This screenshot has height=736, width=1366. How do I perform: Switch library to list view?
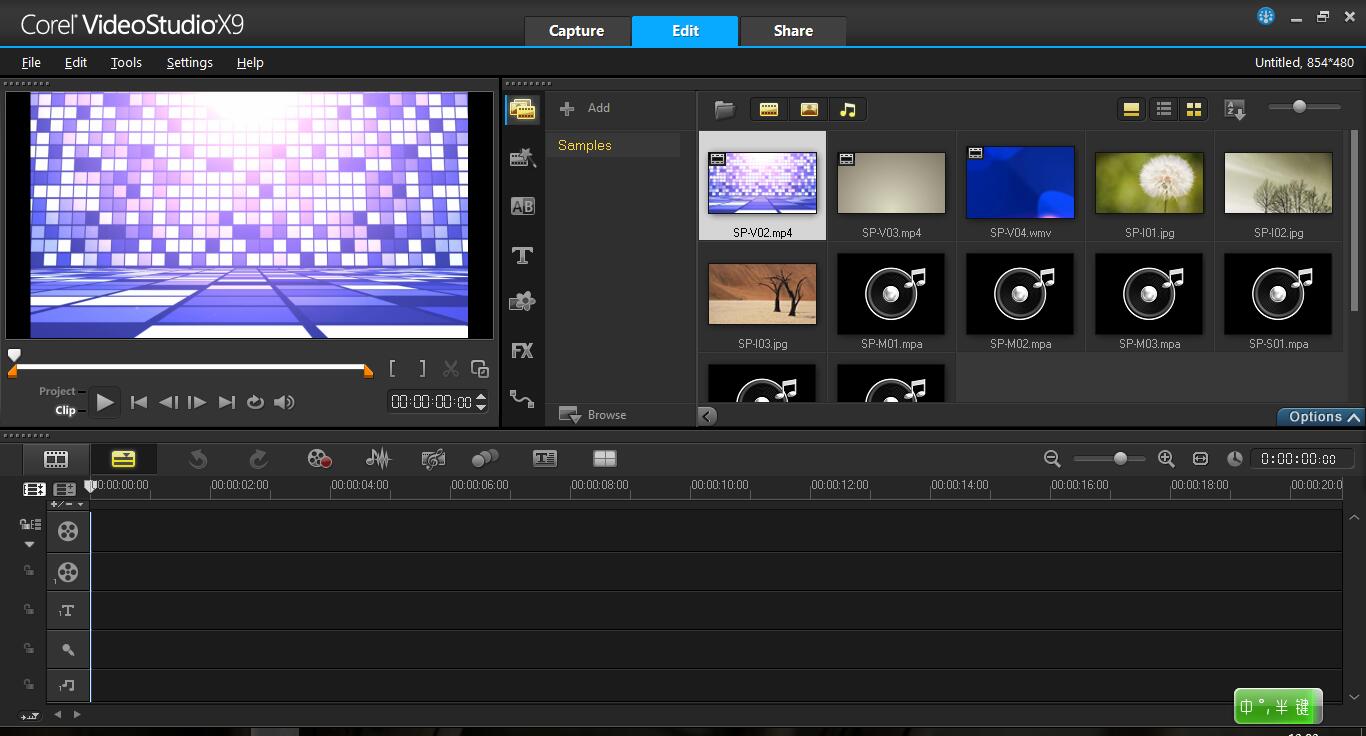(x=1163, y=109)
